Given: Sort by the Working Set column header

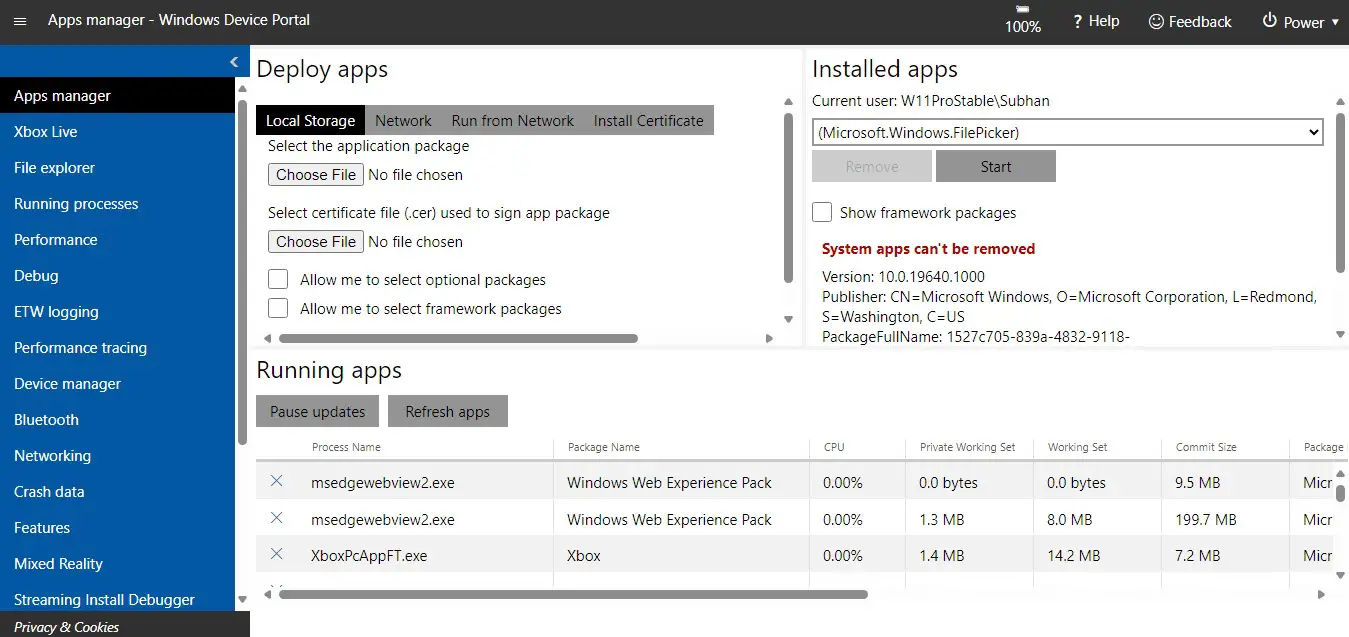Looking at the screenshot, I should coord(1077,447).
